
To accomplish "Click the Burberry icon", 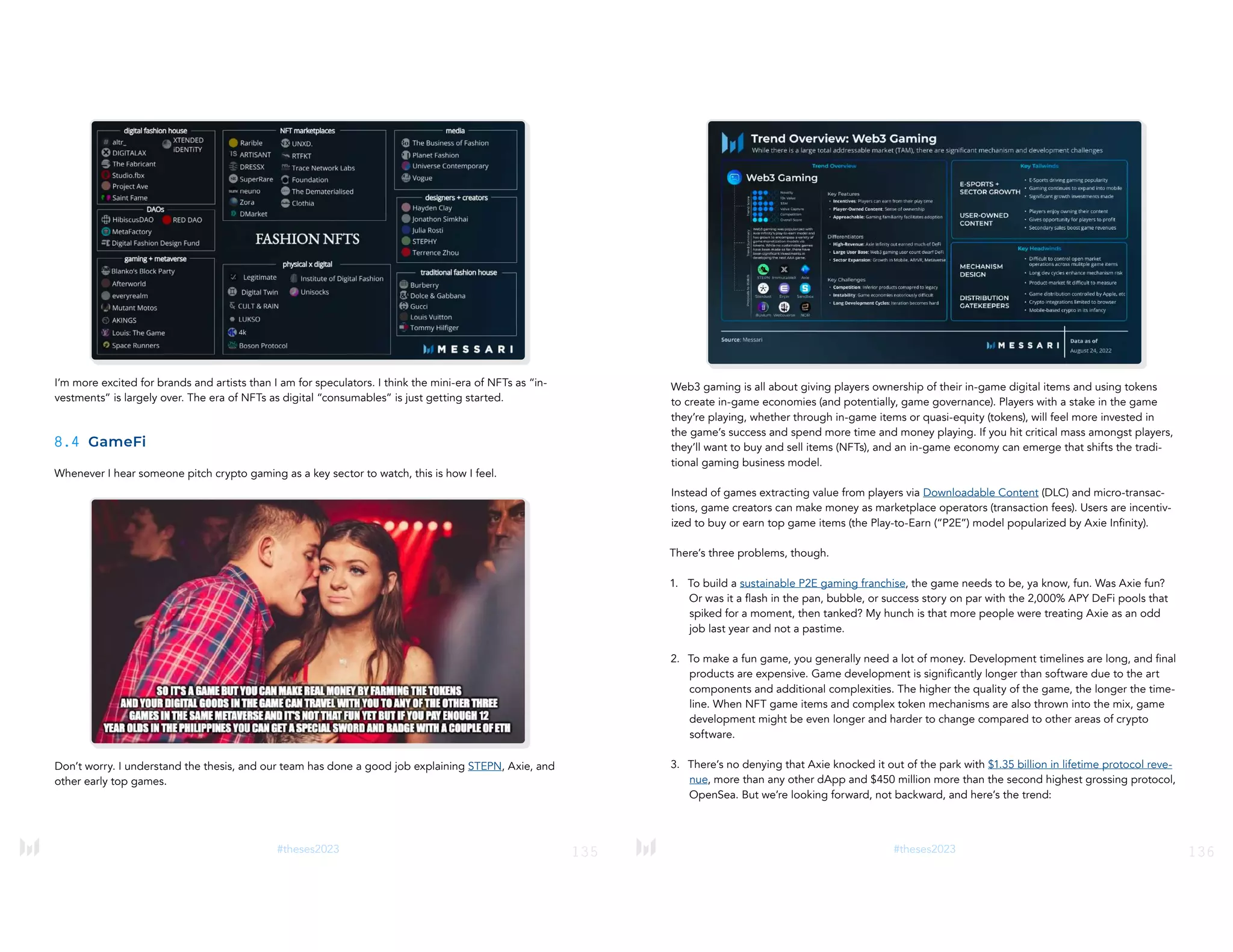I will [x=403, y=285].
